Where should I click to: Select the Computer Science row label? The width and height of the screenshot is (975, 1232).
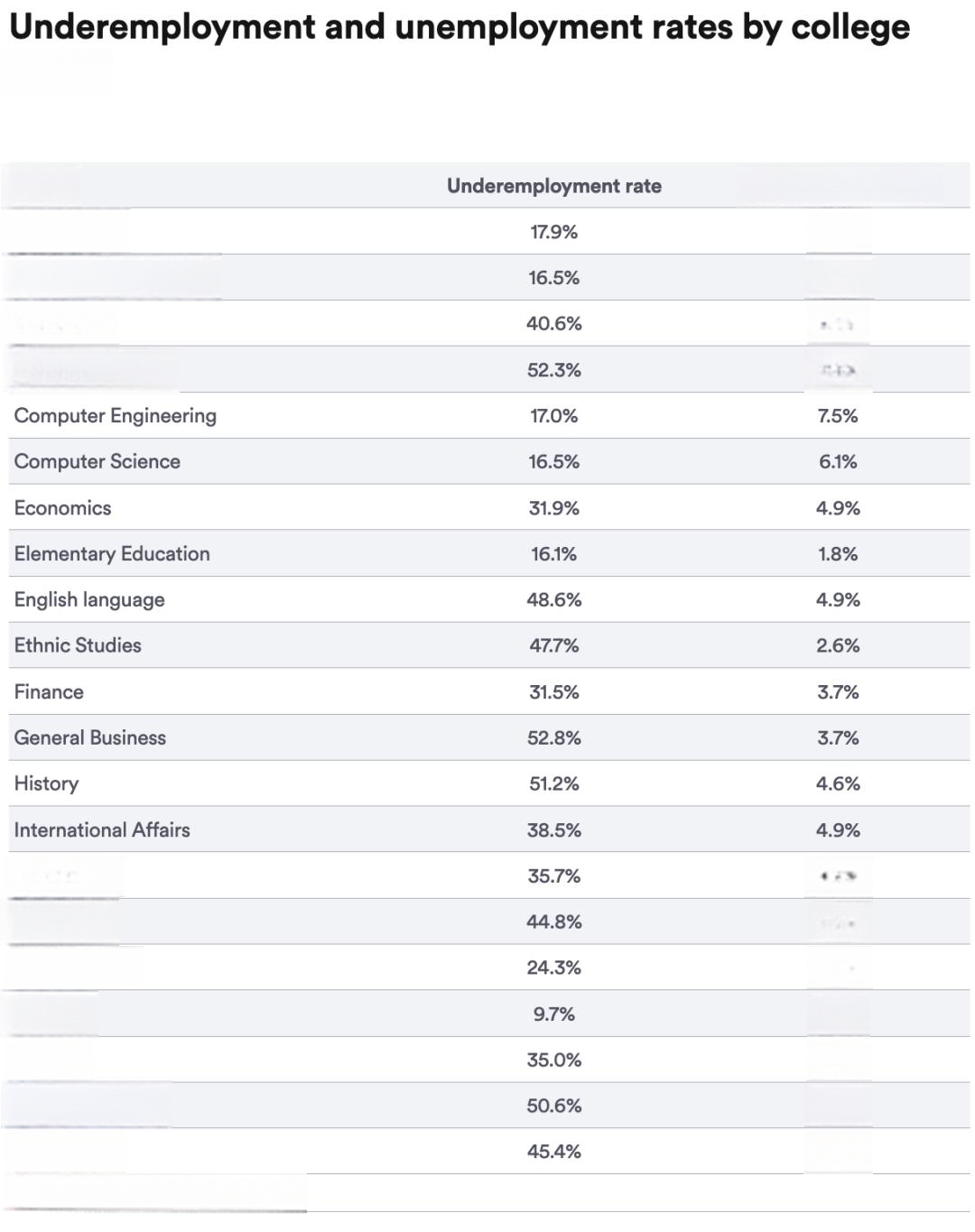[97, 462]
